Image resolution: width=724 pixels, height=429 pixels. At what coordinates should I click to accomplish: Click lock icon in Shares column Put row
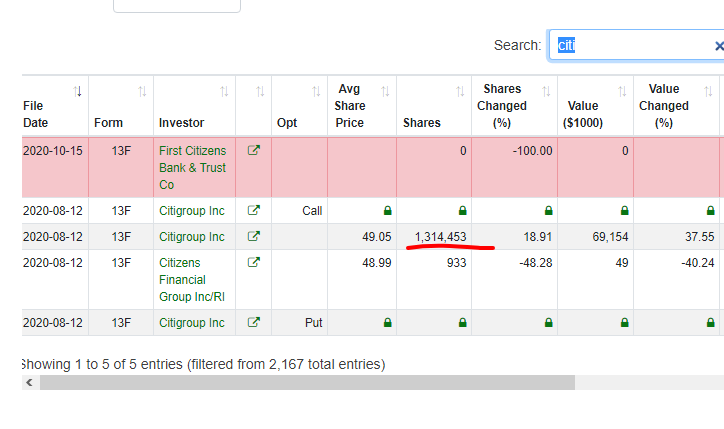[461, 323]
